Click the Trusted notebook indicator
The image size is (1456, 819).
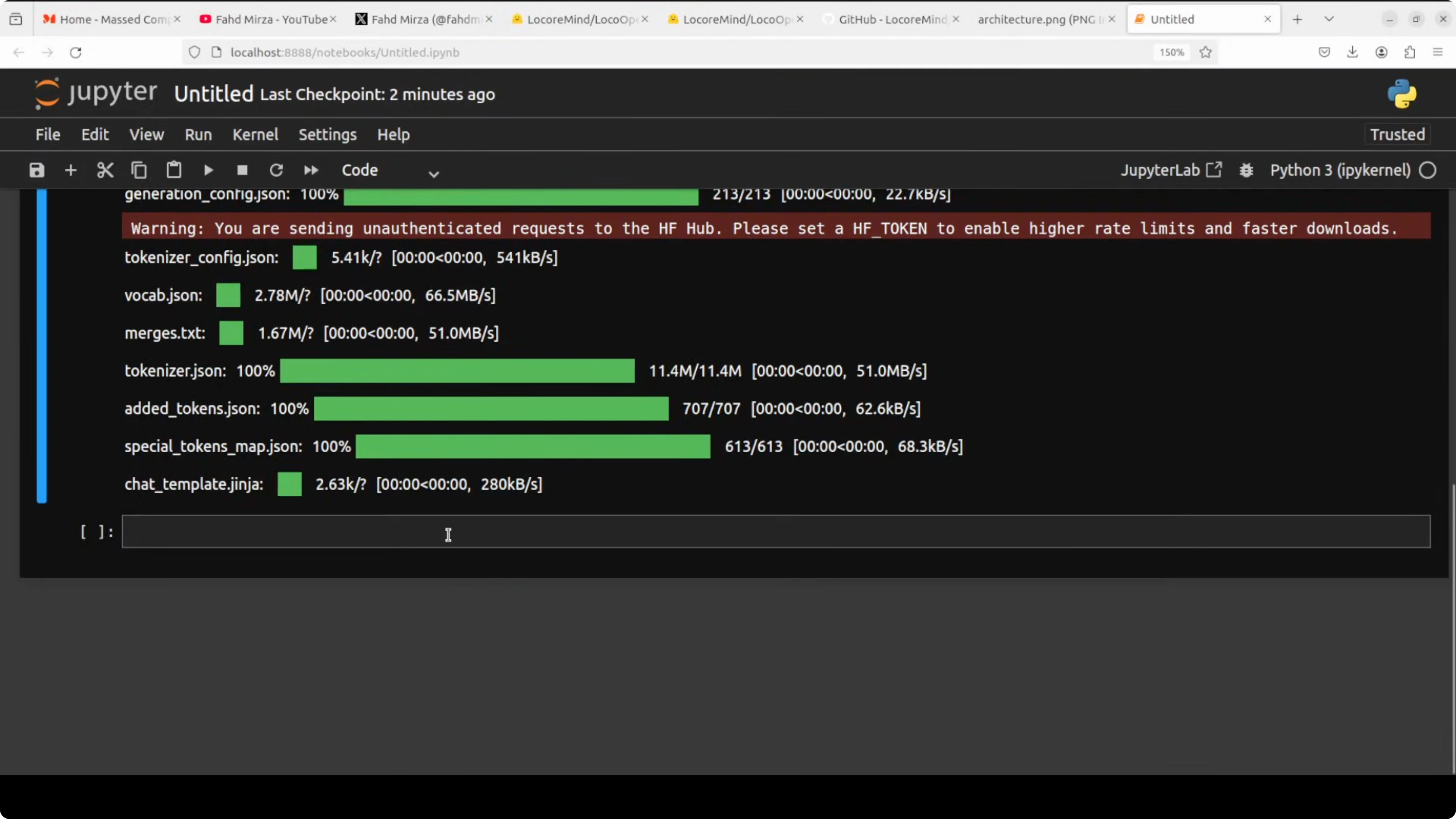(1397, 135)
